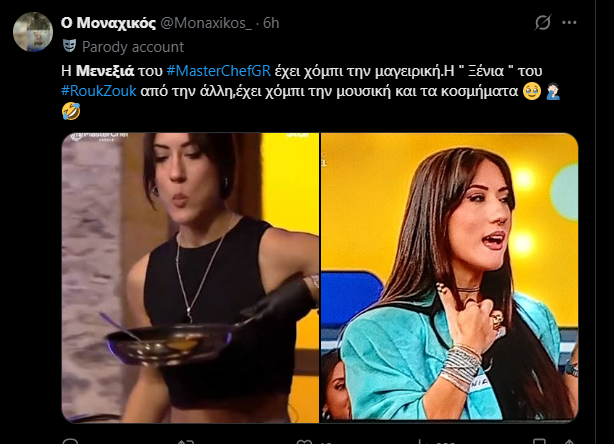Click the reply speech bubble icon
Viewport: 614px width, 444px height.
coord(70,442)
